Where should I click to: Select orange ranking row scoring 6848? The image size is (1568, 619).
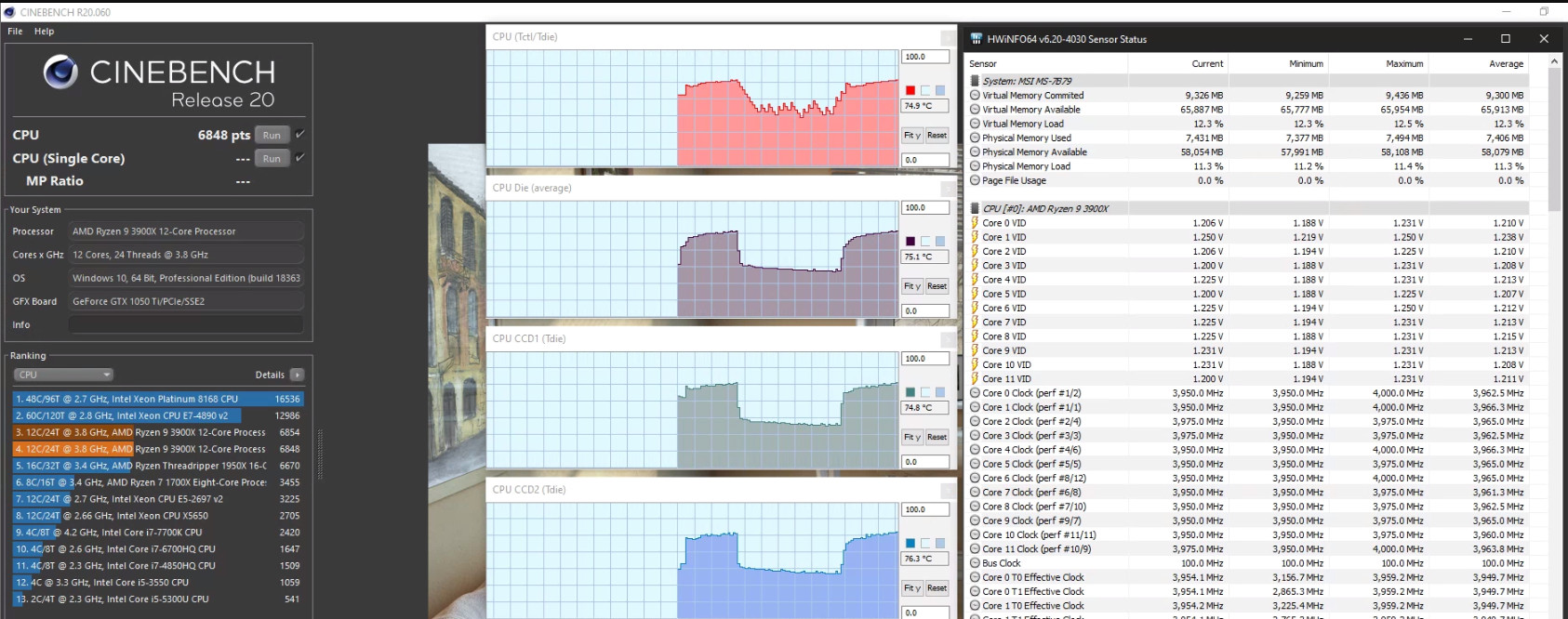click(158, 449)
